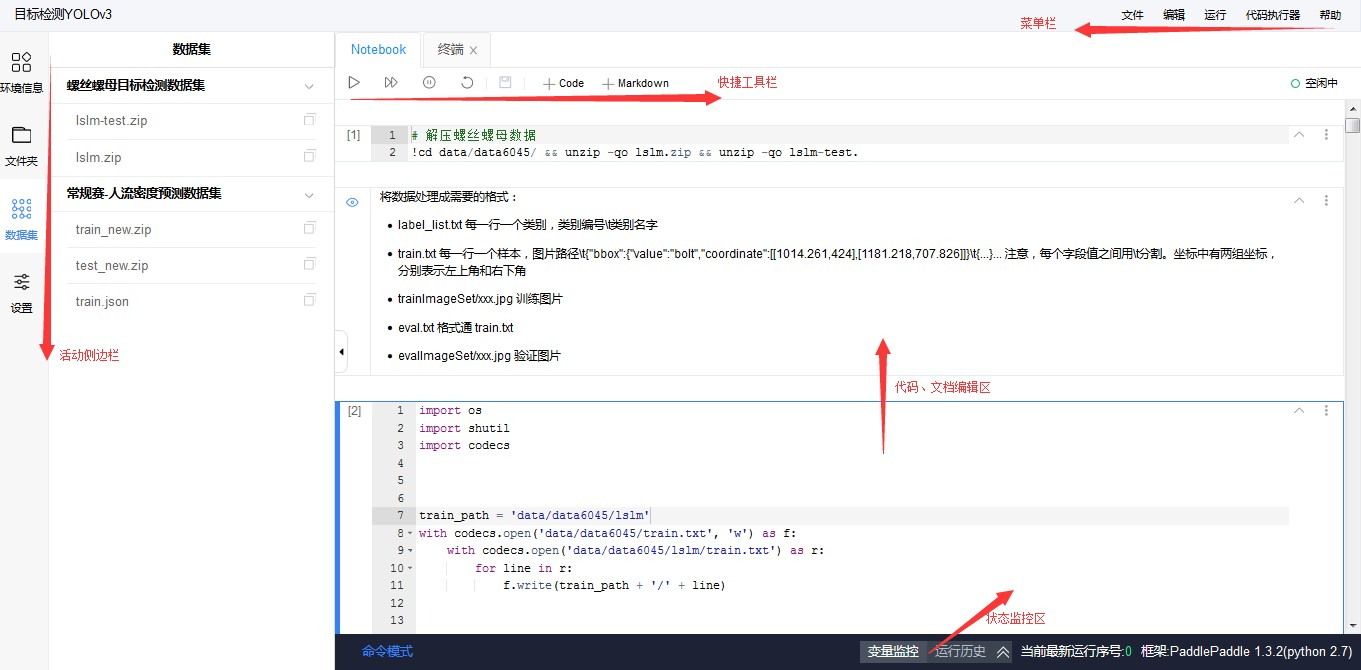The width and height of the screenshot is (1361, 670).
Task: Click the 空闲中 kernel status indicator
Action: (1314, 83)
